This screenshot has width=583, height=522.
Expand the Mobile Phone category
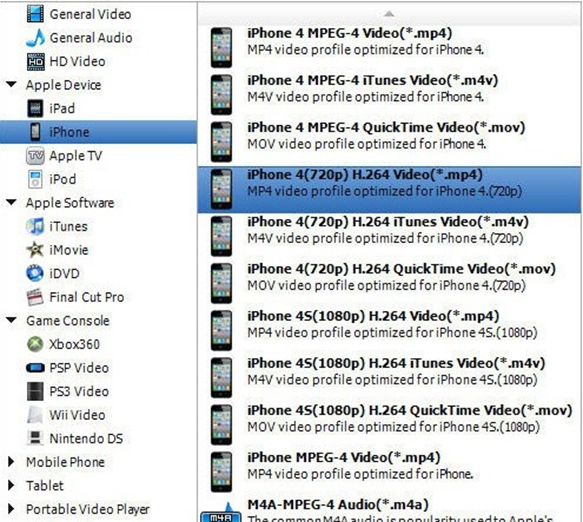point(11,462)
